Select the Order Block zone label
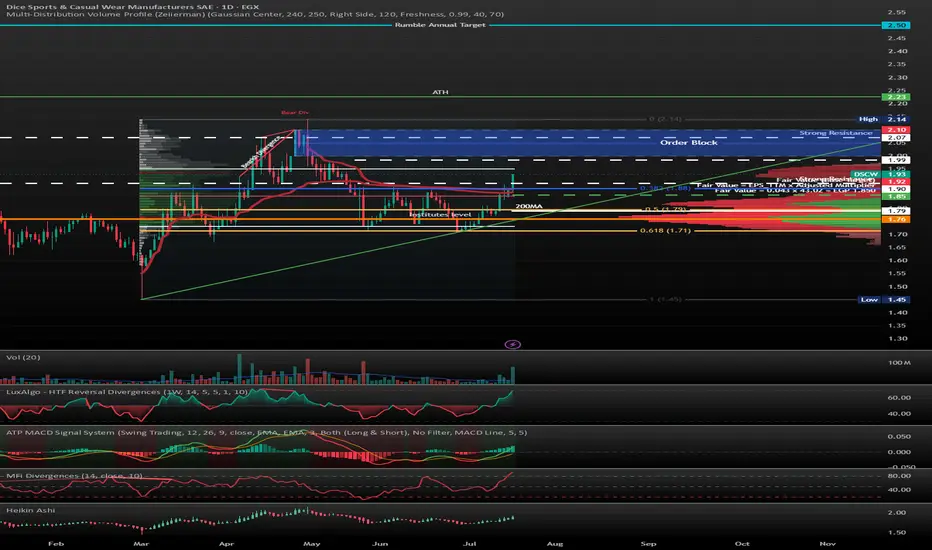The image size is (932, 550). click(688, 143)
